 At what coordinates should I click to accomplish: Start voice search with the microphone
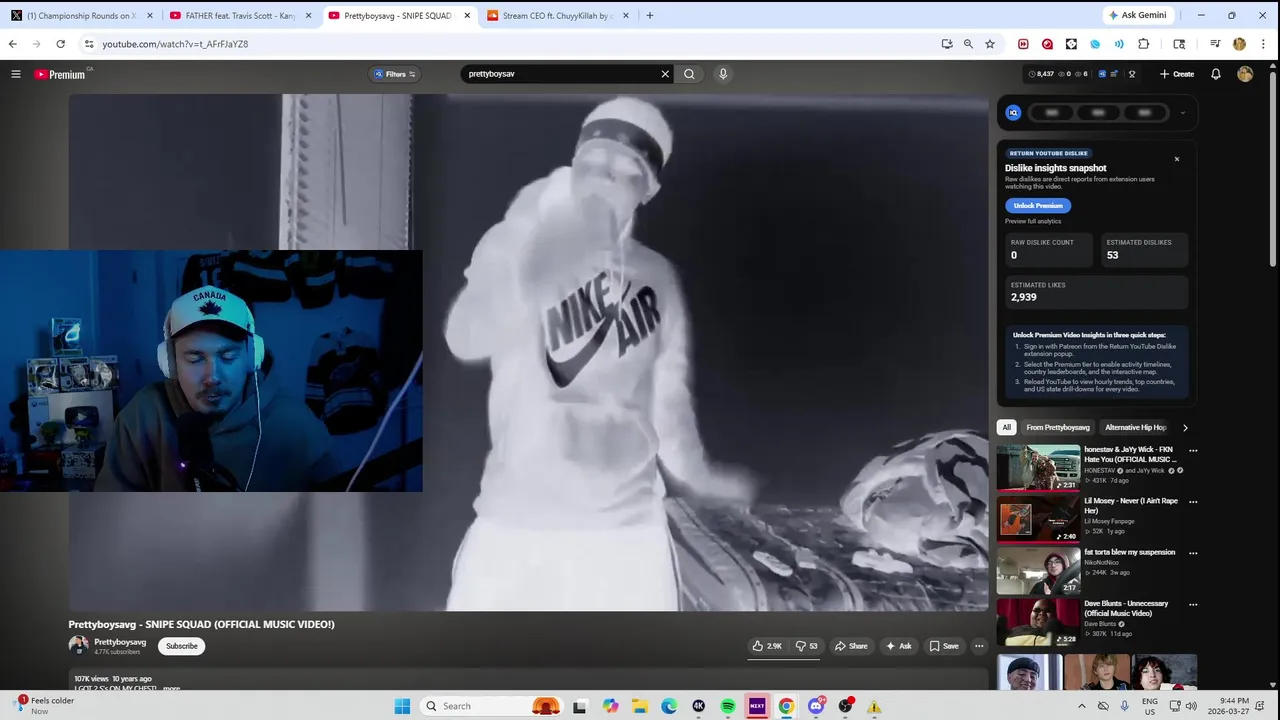pyautogui.click(x=723, y=74)
